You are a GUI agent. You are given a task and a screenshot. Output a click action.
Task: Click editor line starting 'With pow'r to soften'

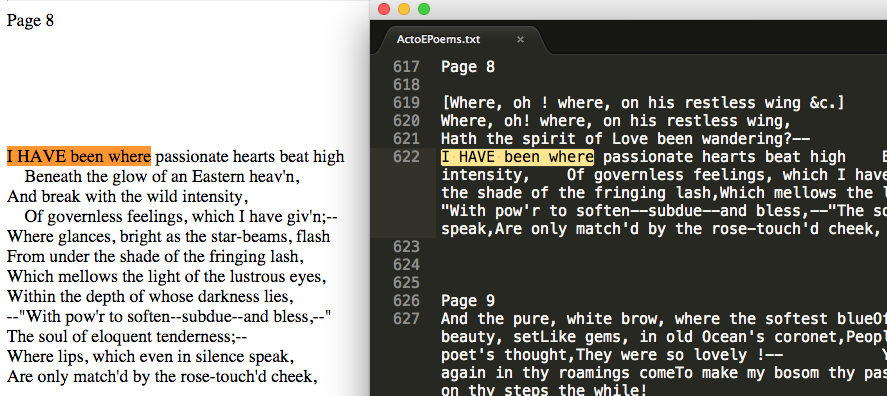pos(664,211)
